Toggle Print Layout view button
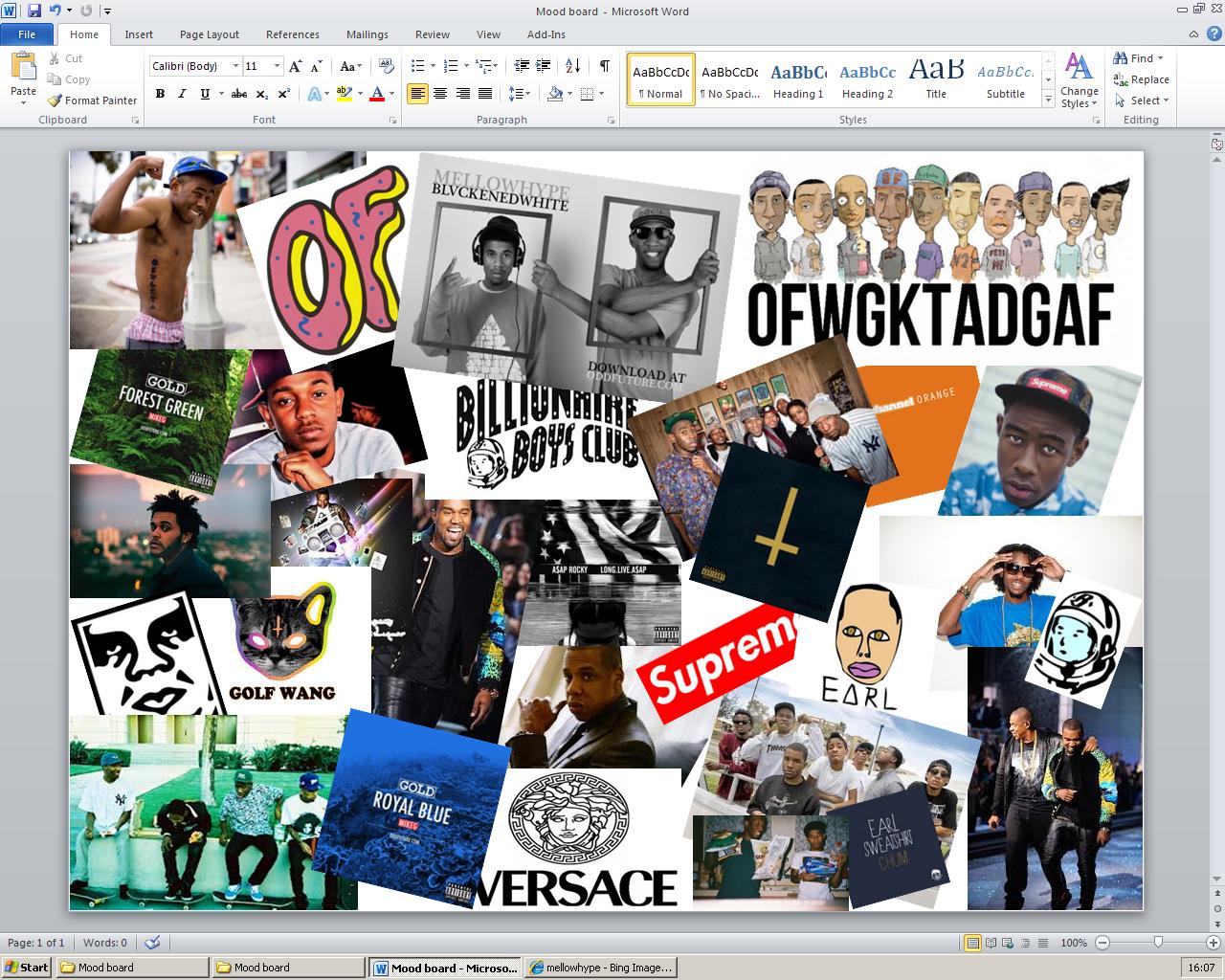The height and width of the screenshot is (980, 1225). tap(973, 943)
